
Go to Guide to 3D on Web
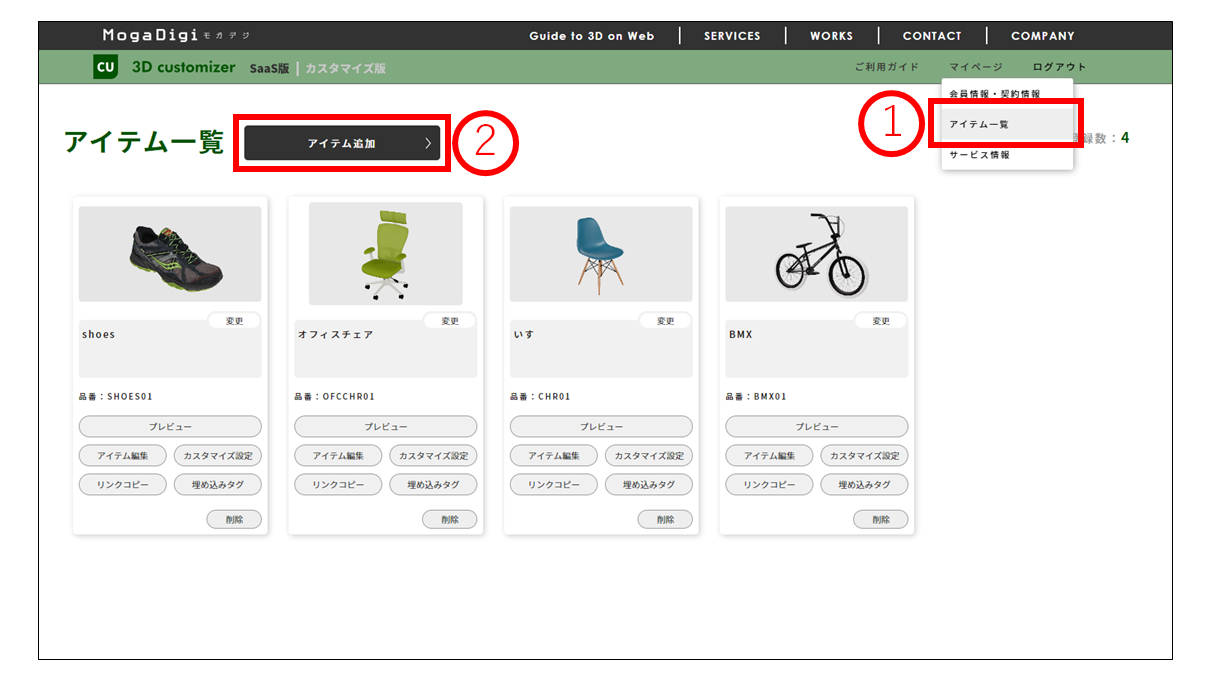[x=591, y=36]
